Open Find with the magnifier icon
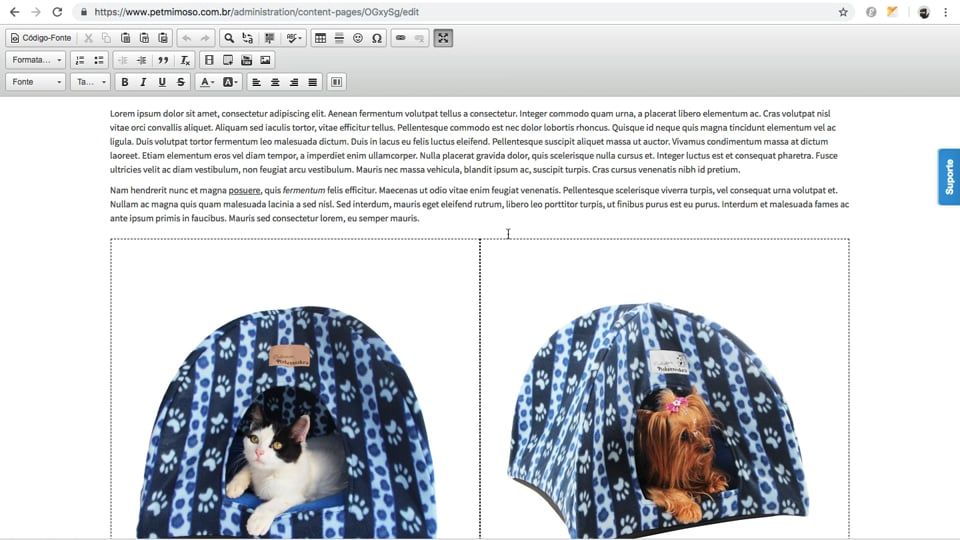The height and width of the screenshot is (540, 960). (x=229, y=38)
